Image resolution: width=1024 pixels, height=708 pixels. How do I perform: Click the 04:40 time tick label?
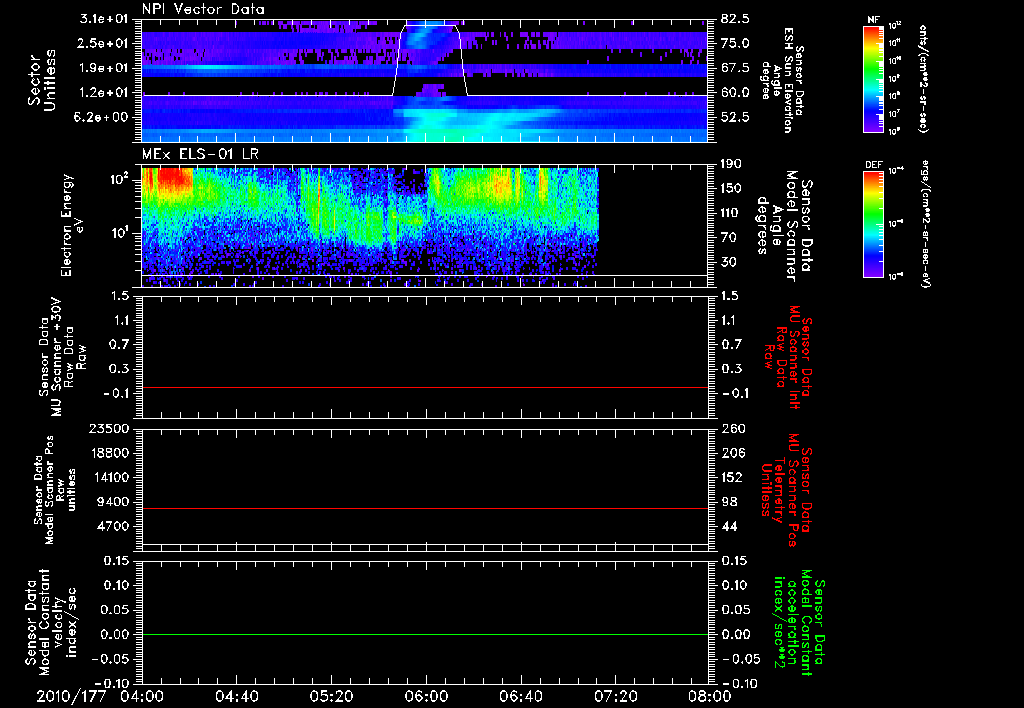(x=236, y=696)
